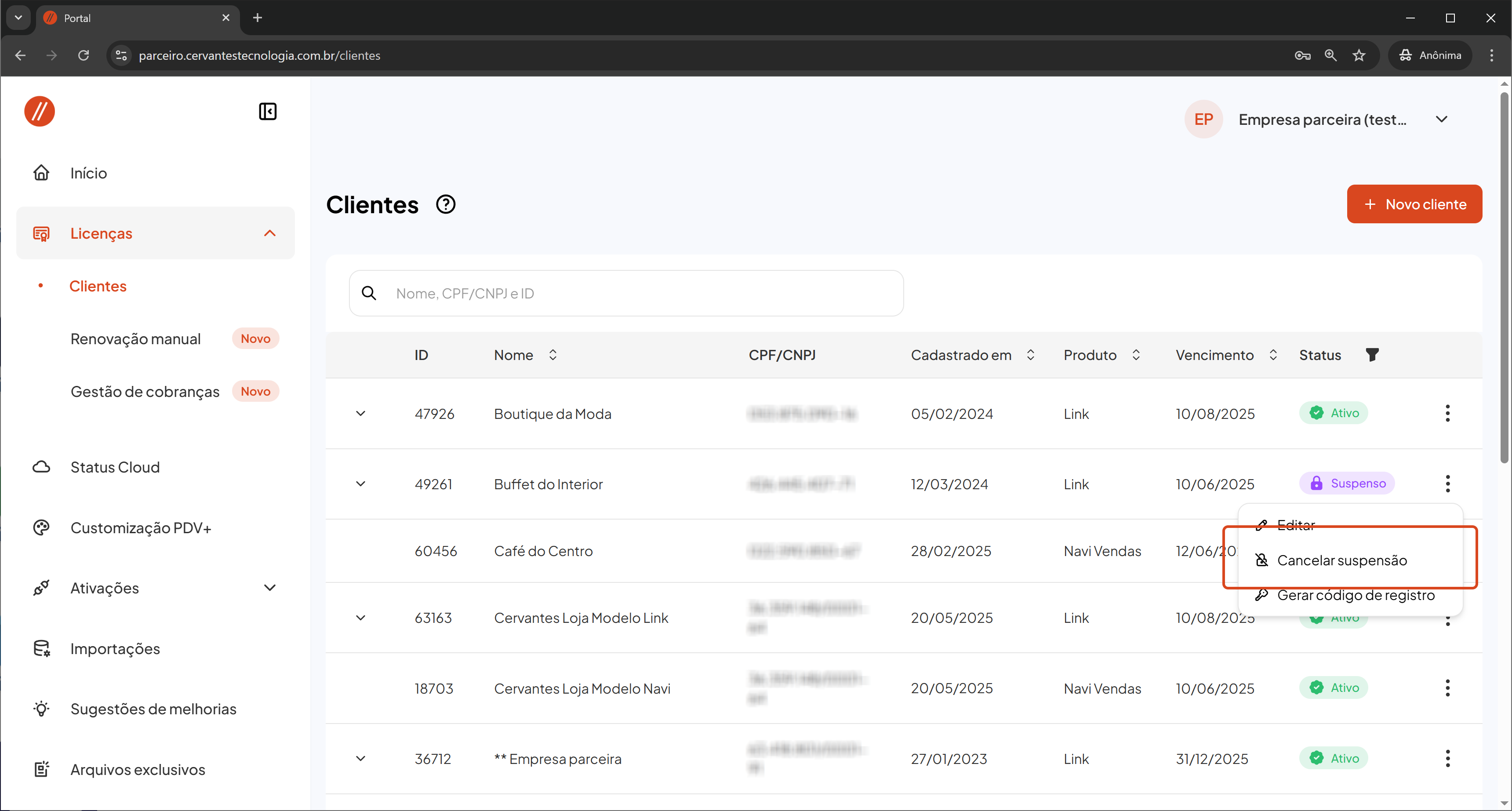Viewport: 1512px width, 811px height.
Task: Click Ativo badge for Boutique da Moda
Action: pos(1334,413)
